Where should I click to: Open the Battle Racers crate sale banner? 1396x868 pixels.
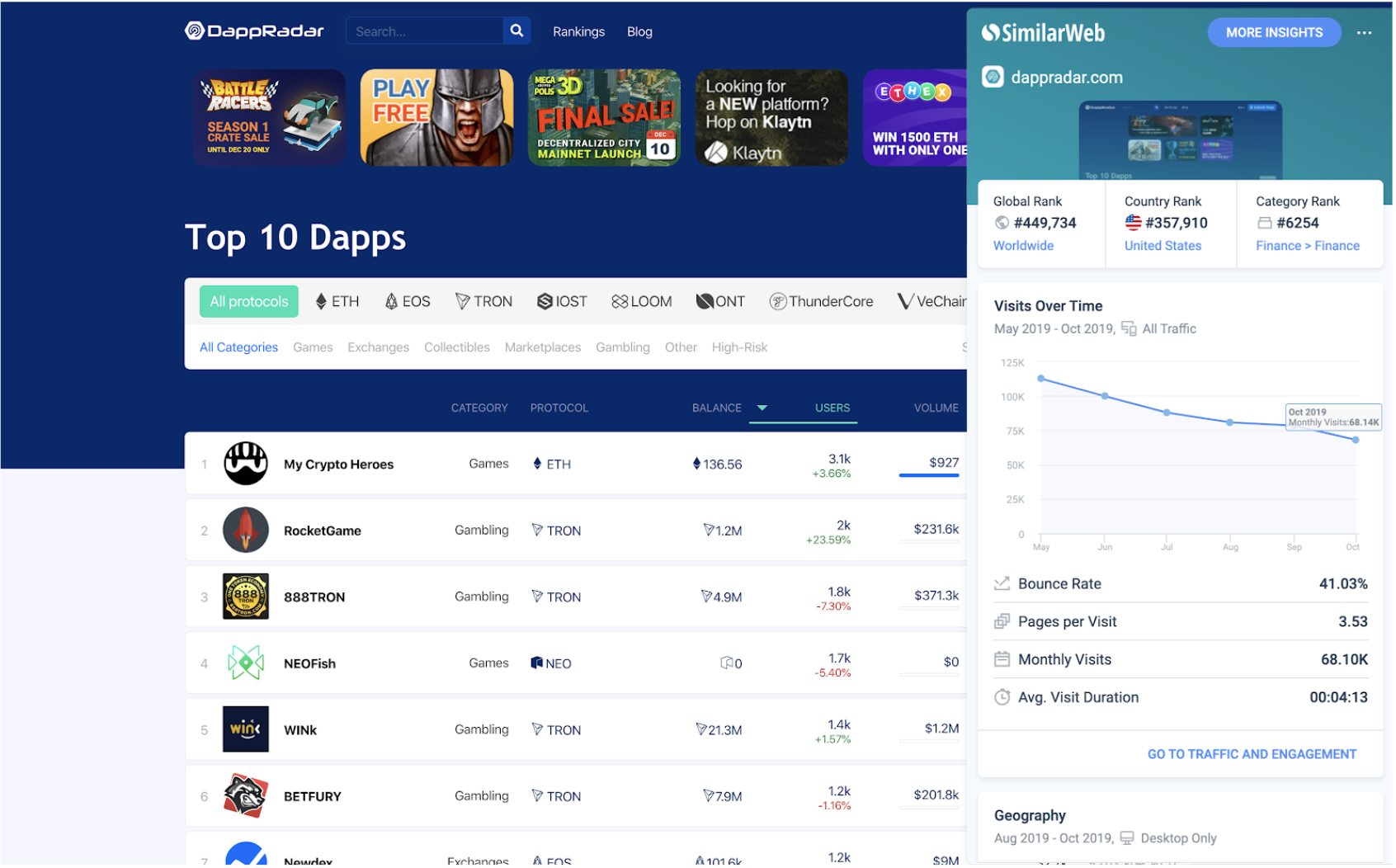(x=269, y=117)
